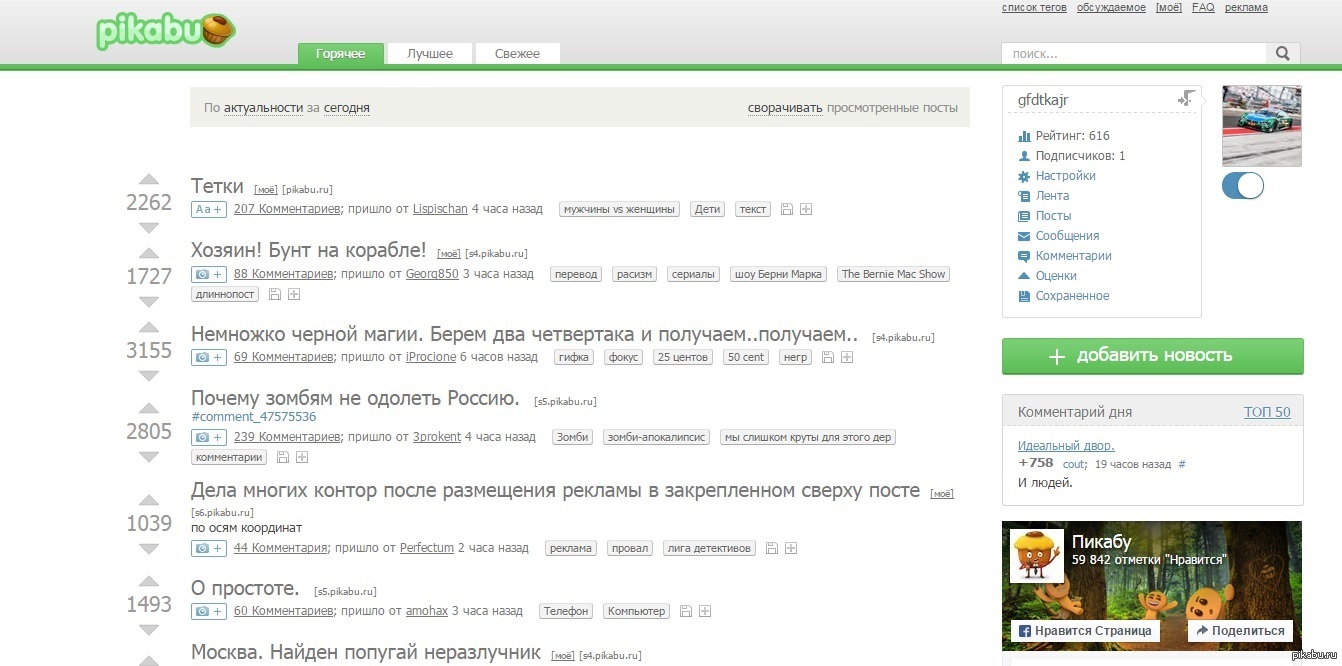
Task: Click the logout icon beside username gfdtkajr
Action: click(x=1186, y=98)
